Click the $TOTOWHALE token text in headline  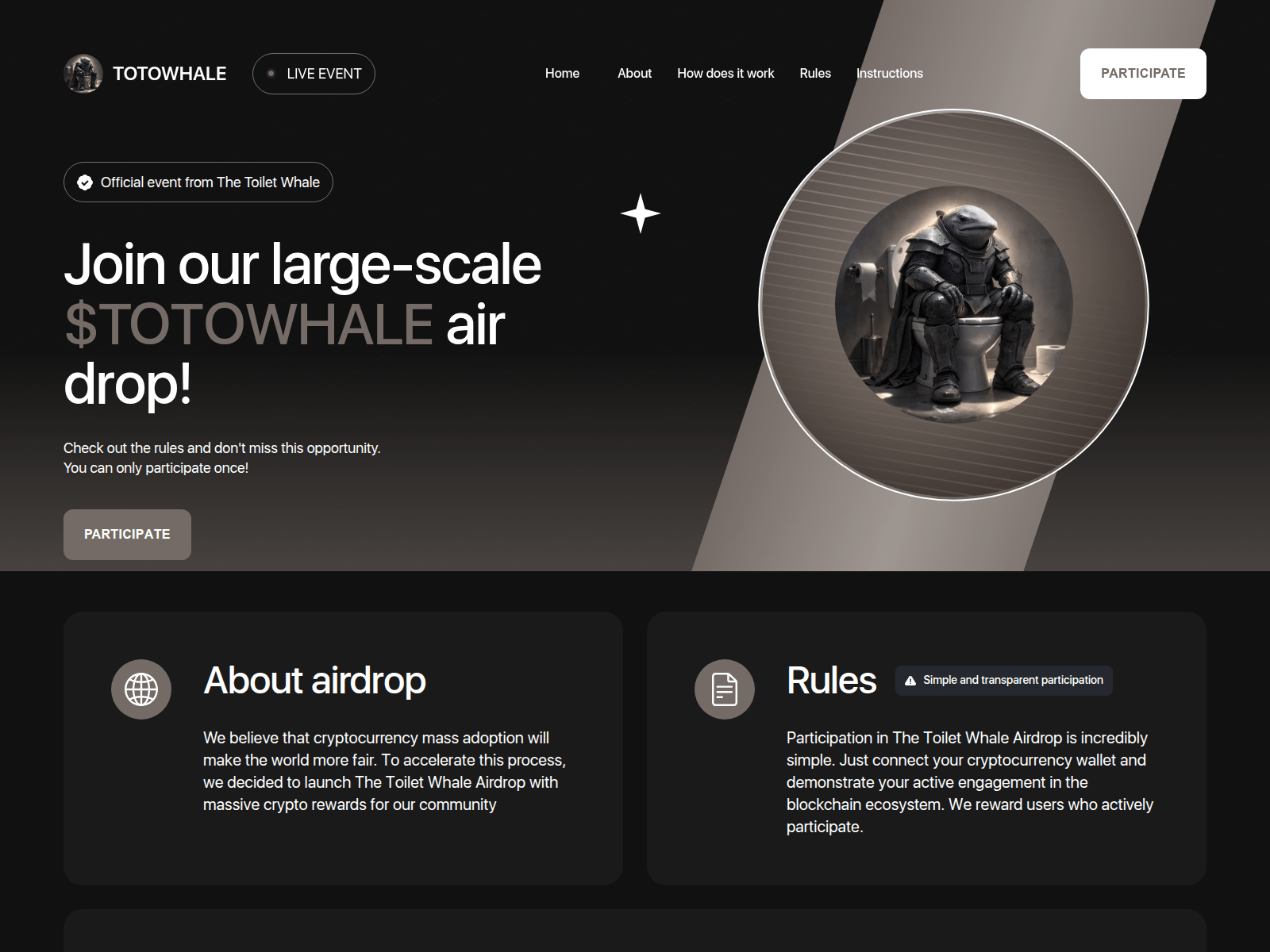click(248, 324)
